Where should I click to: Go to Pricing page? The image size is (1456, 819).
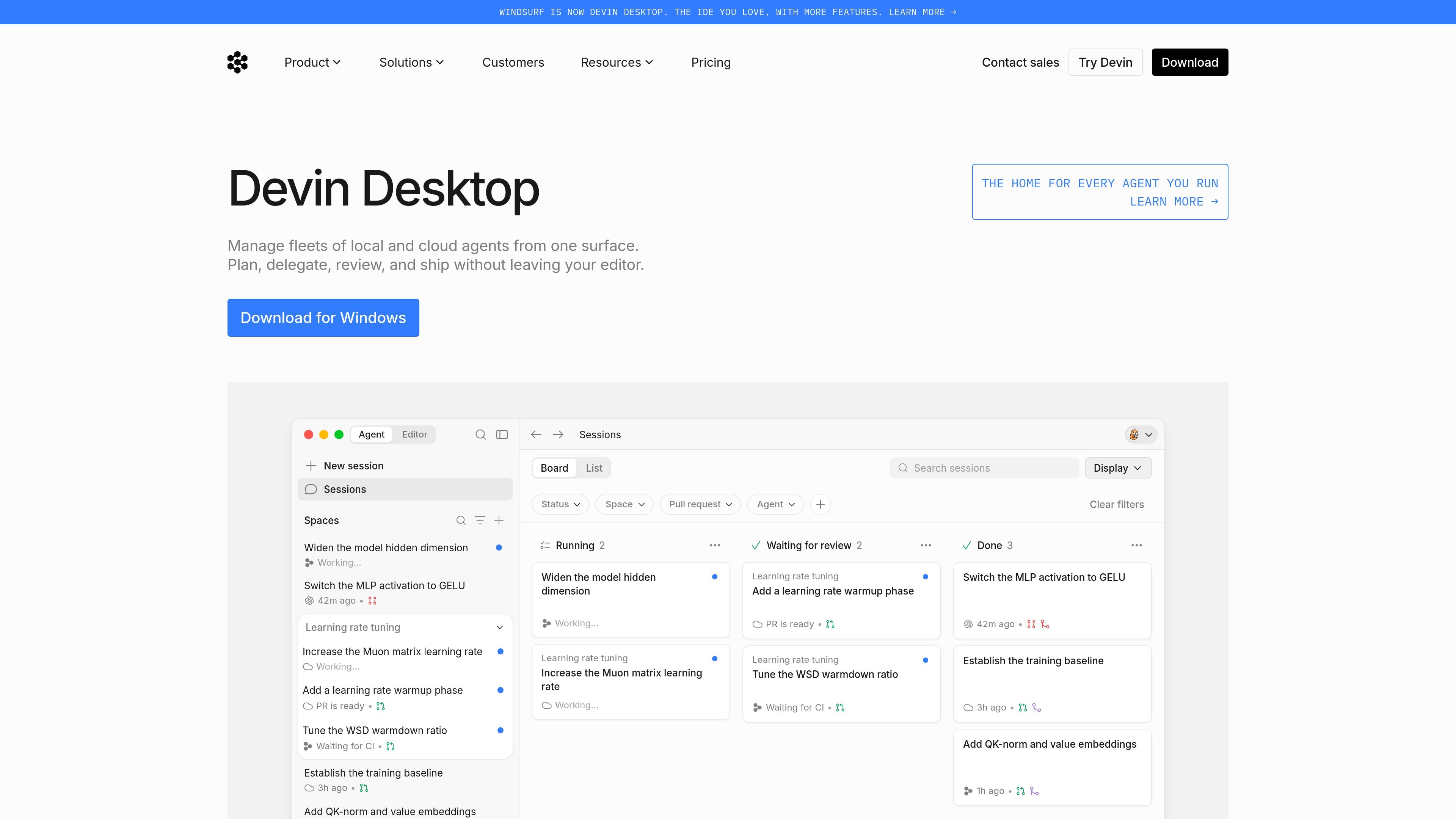point(711,62)
